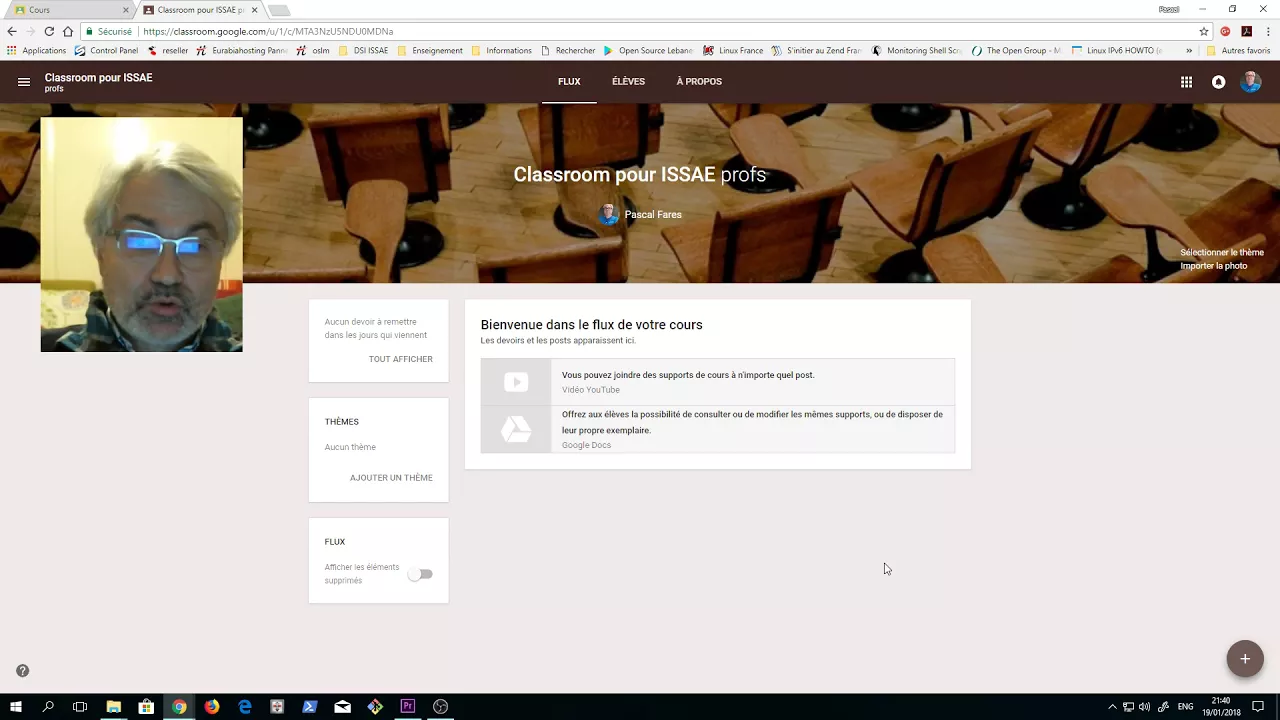Click Sélectionner le thème
This screenshot has width=1280, height=720.
(x=1222, y=253)
